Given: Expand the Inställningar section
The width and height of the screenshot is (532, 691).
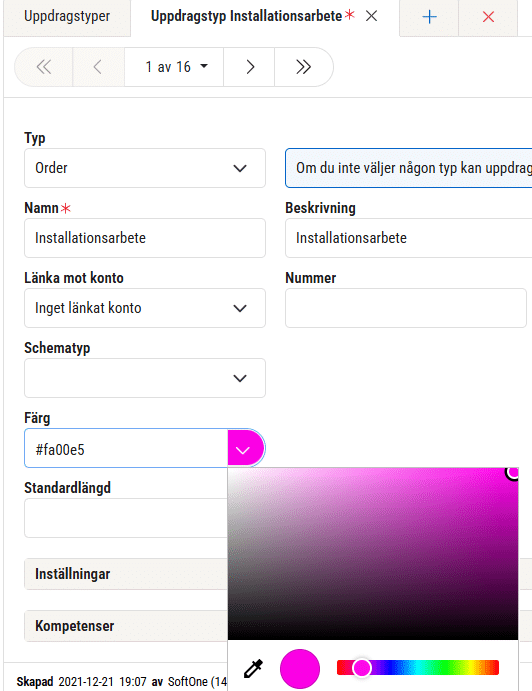Looking at the screenshot, I should coord(126,574).
